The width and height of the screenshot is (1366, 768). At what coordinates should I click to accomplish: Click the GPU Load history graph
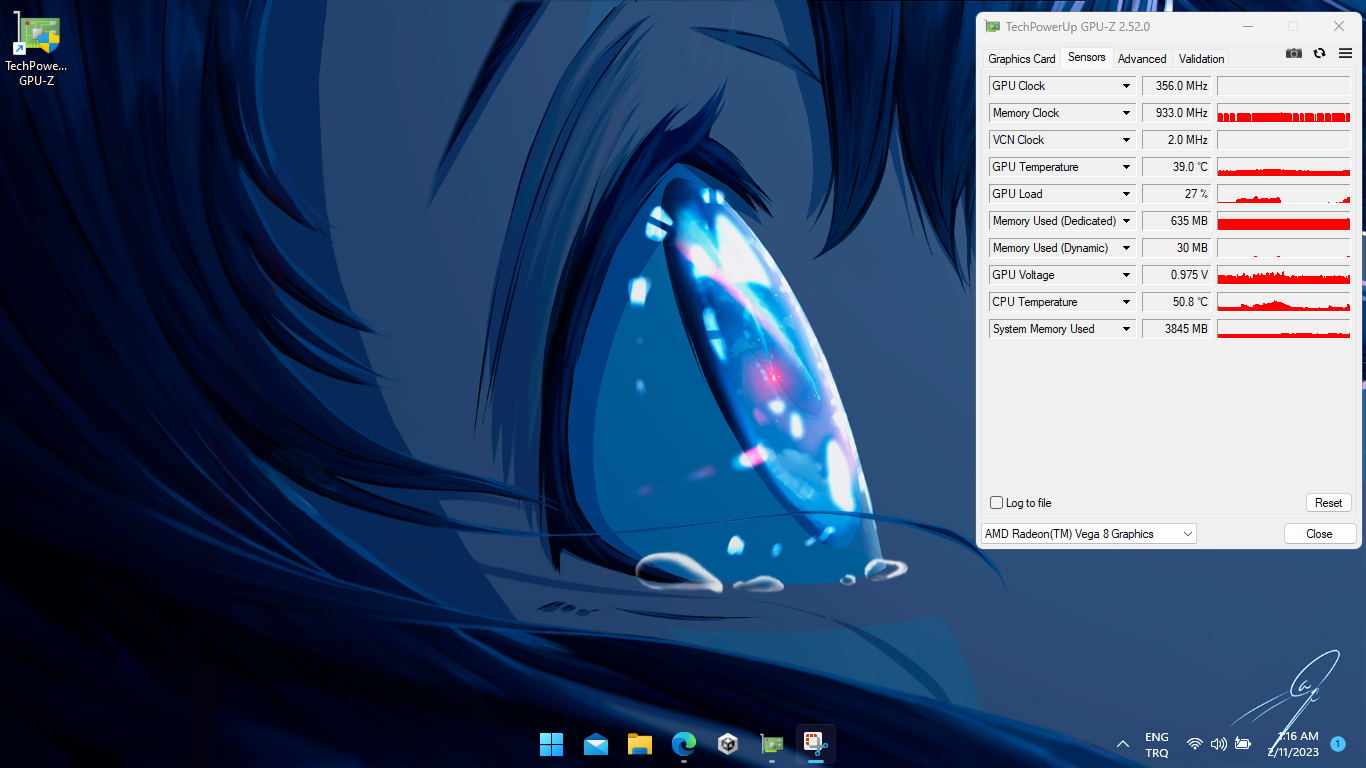1284,194
